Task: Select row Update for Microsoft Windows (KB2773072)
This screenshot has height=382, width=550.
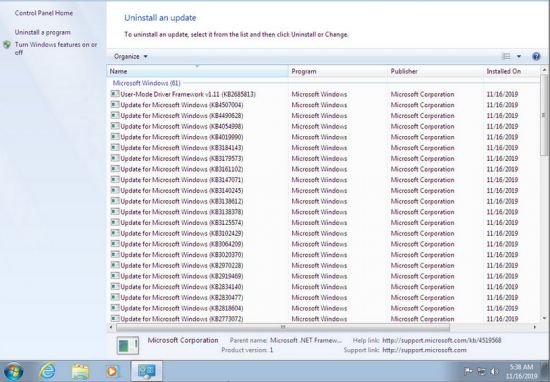Action: (x=323, y=319)
